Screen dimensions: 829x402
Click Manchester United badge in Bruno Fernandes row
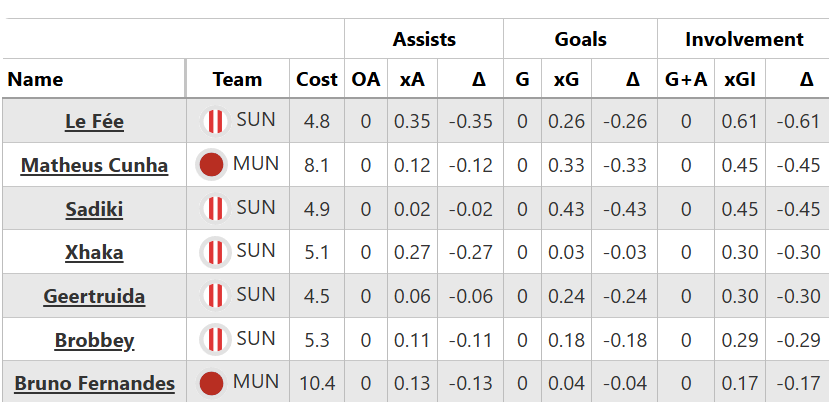click(211, 383)
